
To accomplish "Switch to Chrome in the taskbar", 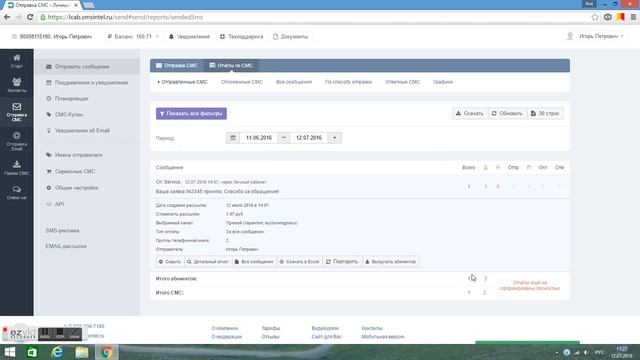I will coord(107,352).
